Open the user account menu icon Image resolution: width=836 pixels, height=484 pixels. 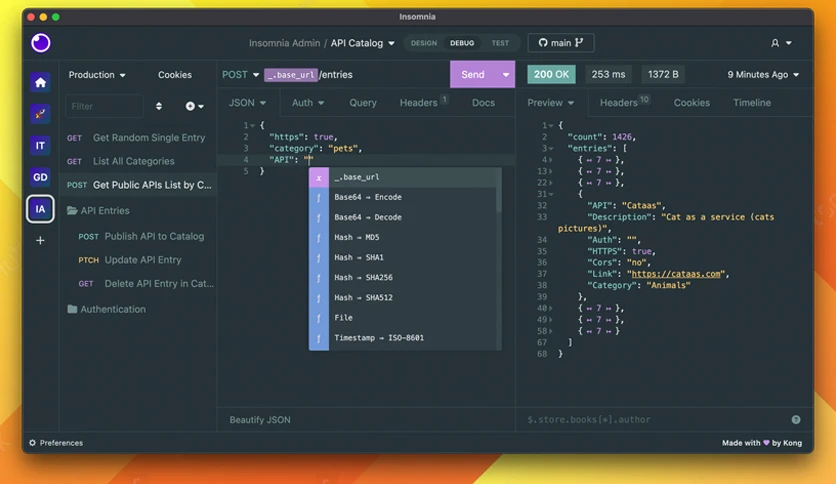(781, 43)
